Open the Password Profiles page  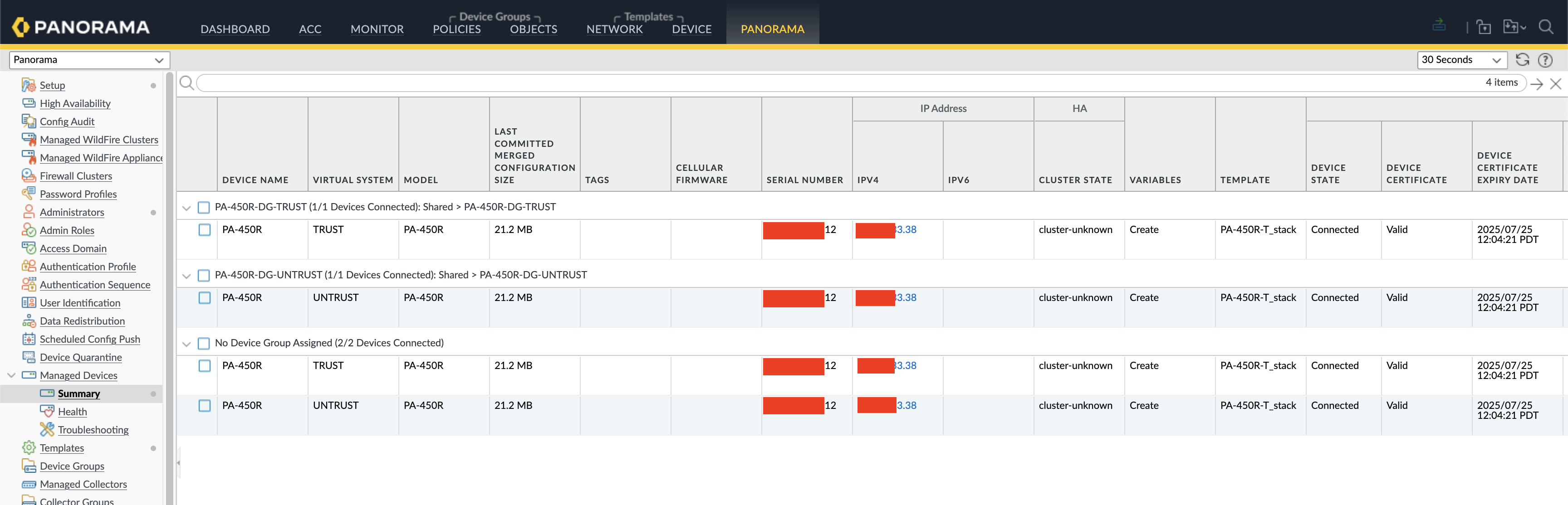click(x=78, y=194)
